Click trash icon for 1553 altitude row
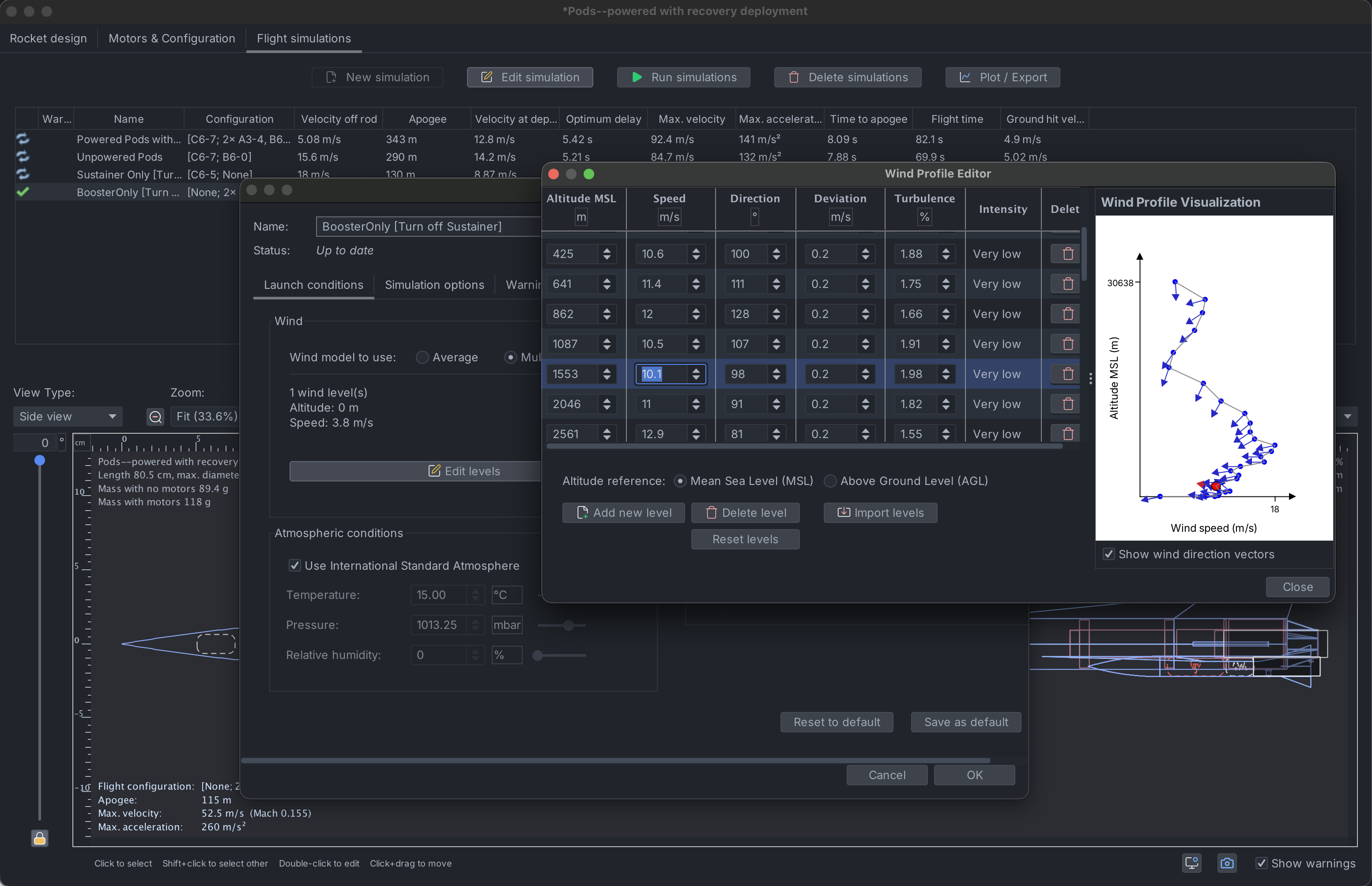Viewport: 1372px width, 886px height. coord(1067,374)
